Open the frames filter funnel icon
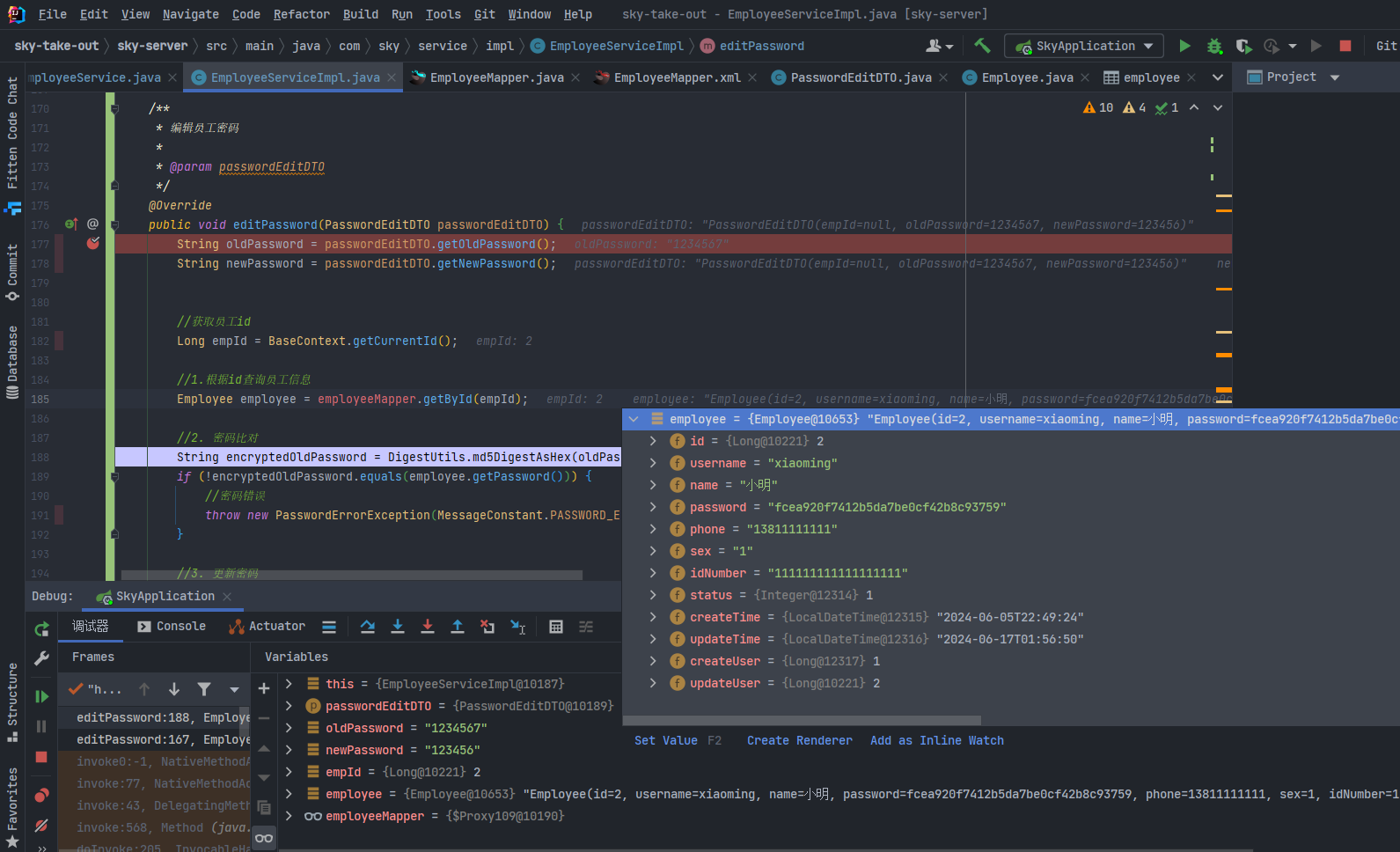Screen dimensions: 1400x852 pyautogui.click(x=204, y=689)
